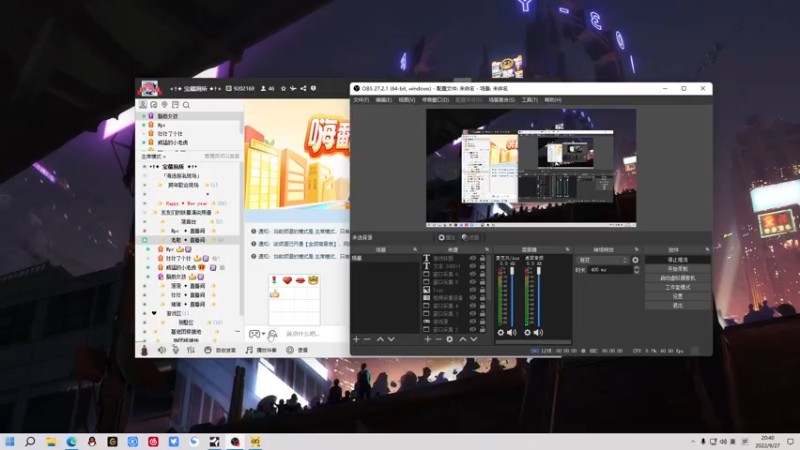The height and width of the screenshot is (450, 800).
Task: Mute the 麦克风/Aux audio channel
Action: point(511,333)
